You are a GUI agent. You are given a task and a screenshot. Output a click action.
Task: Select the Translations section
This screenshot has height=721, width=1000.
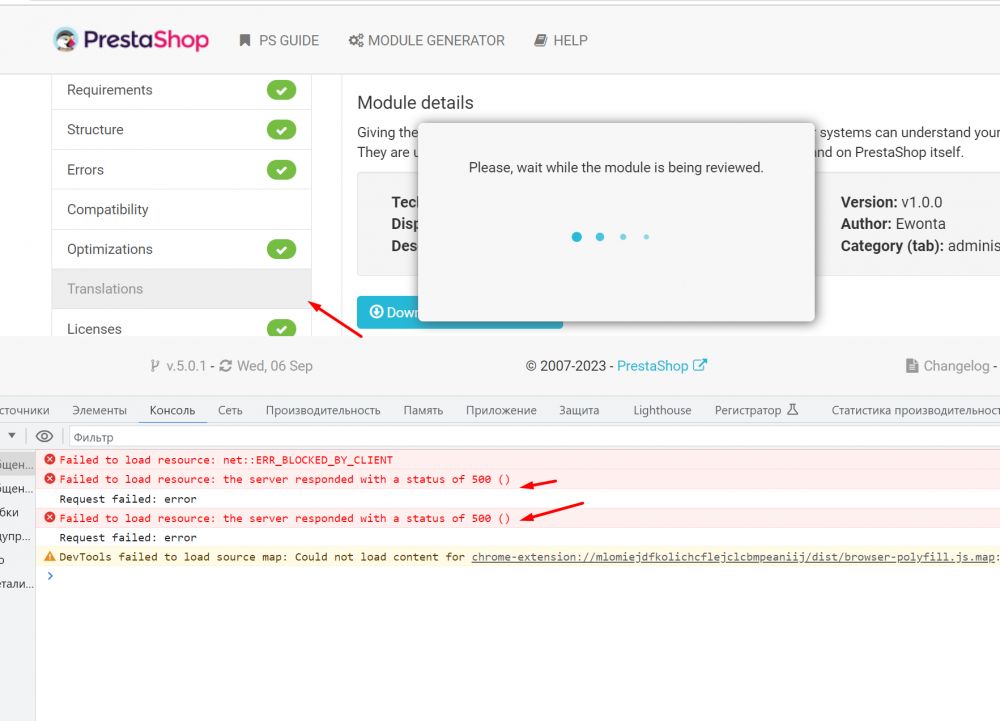click(181, 289)
